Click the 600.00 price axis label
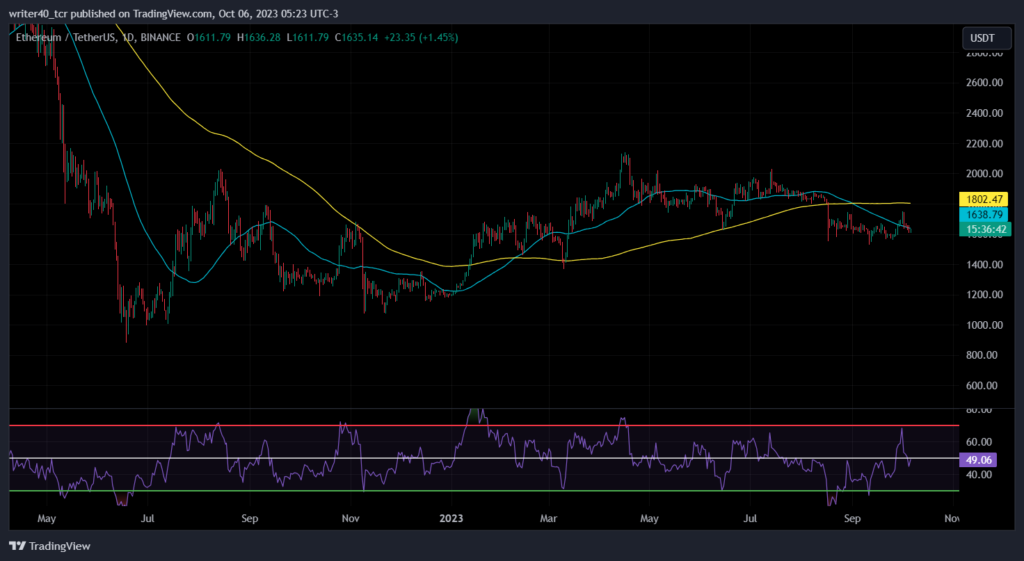1024x561 pixels. (x=982, y=386)
